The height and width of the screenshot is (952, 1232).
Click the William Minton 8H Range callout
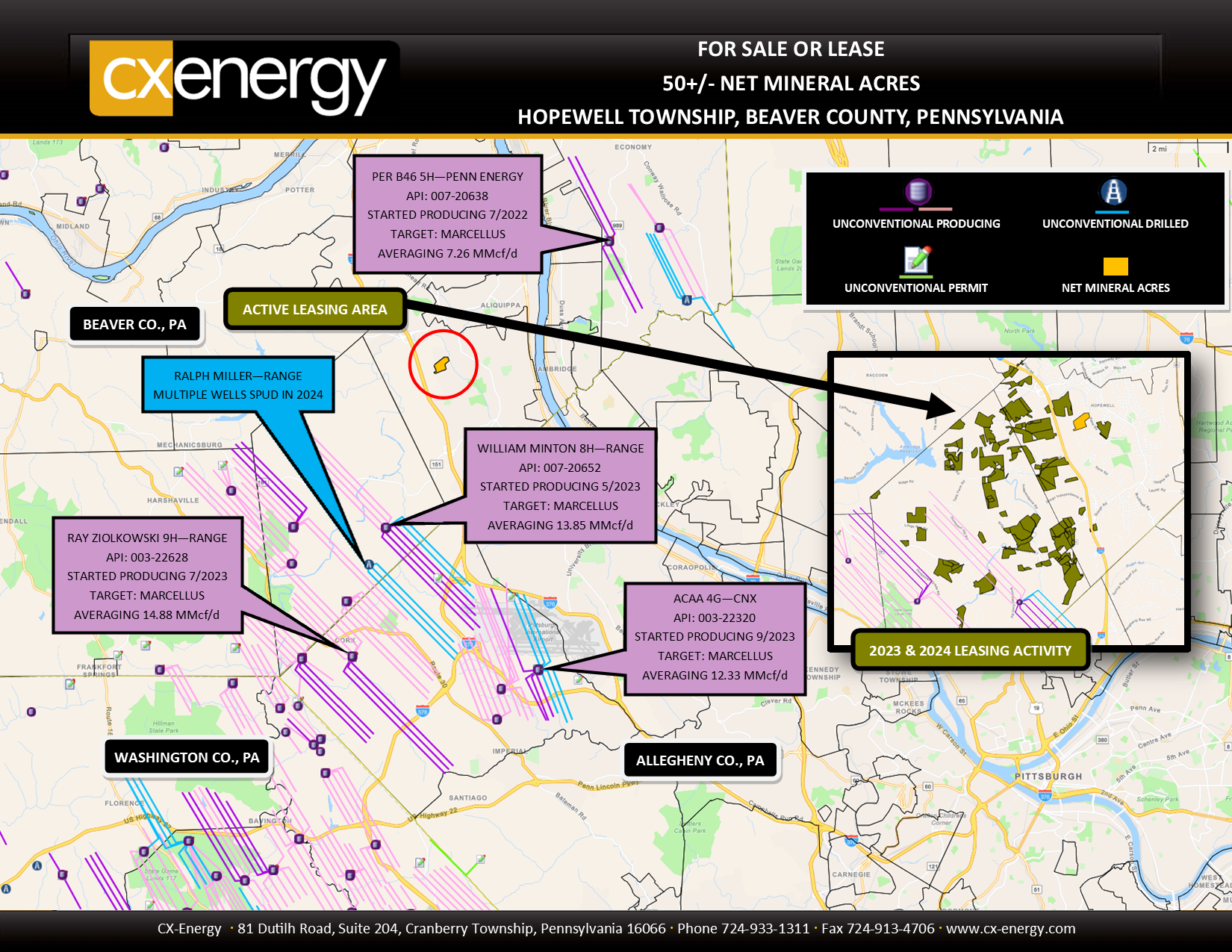560,486
